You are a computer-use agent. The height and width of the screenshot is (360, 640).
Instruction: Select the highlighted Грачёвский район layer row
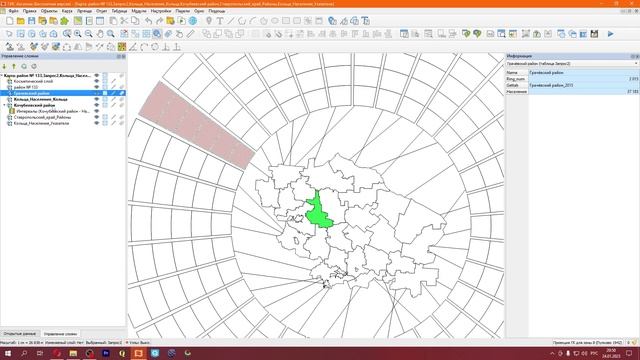tap(63, 93)
